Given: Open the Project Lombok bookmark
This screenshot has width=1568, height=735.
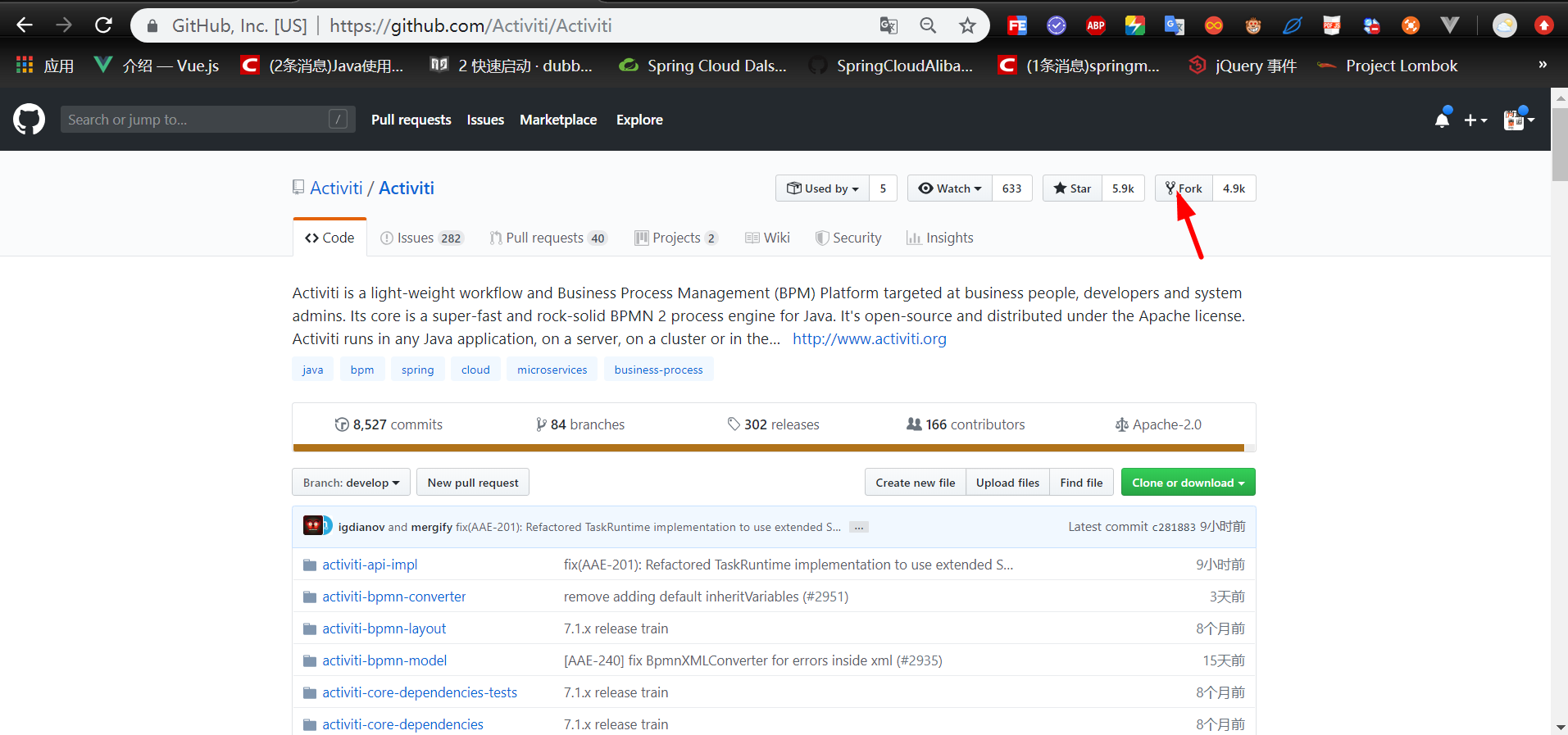Looking at the screenshot, I should [1387, 66].
